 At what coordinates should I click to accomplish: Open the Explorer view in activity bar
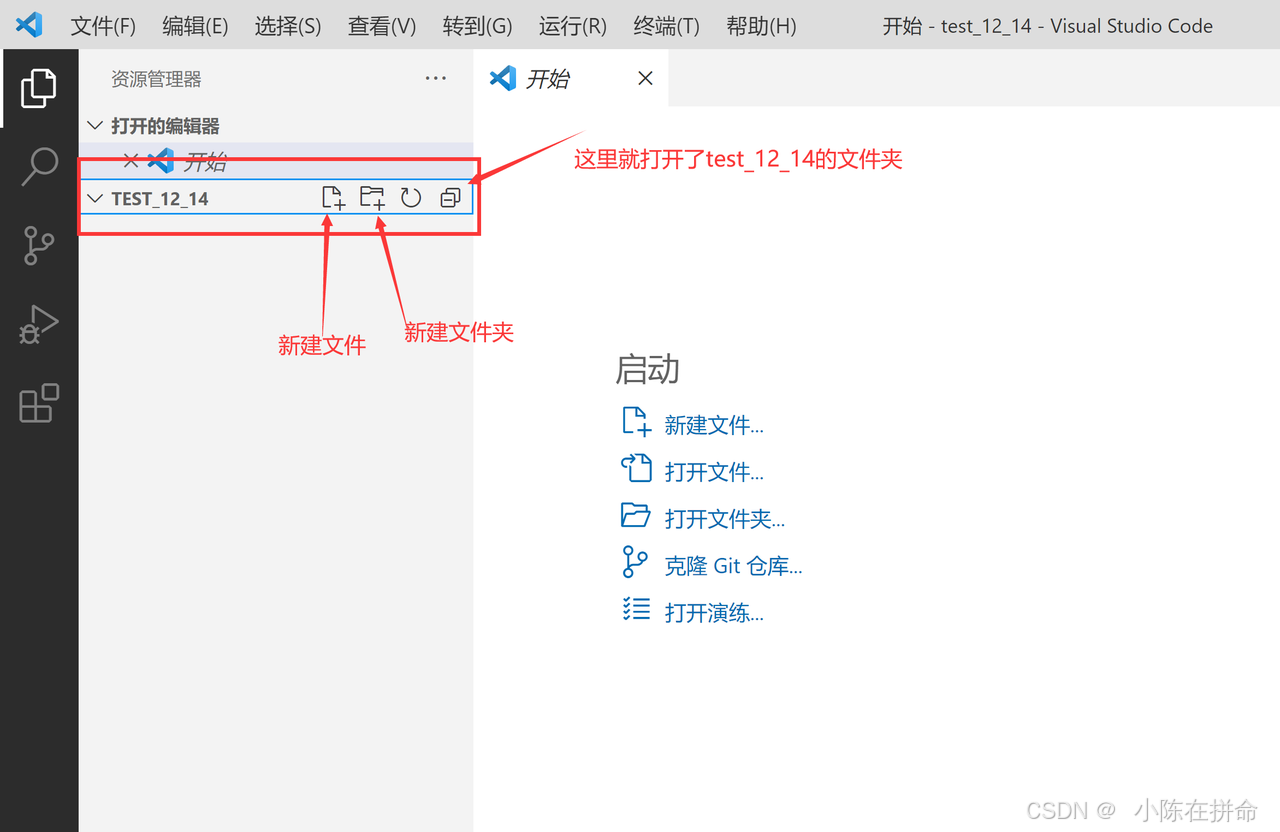(38, 88)
